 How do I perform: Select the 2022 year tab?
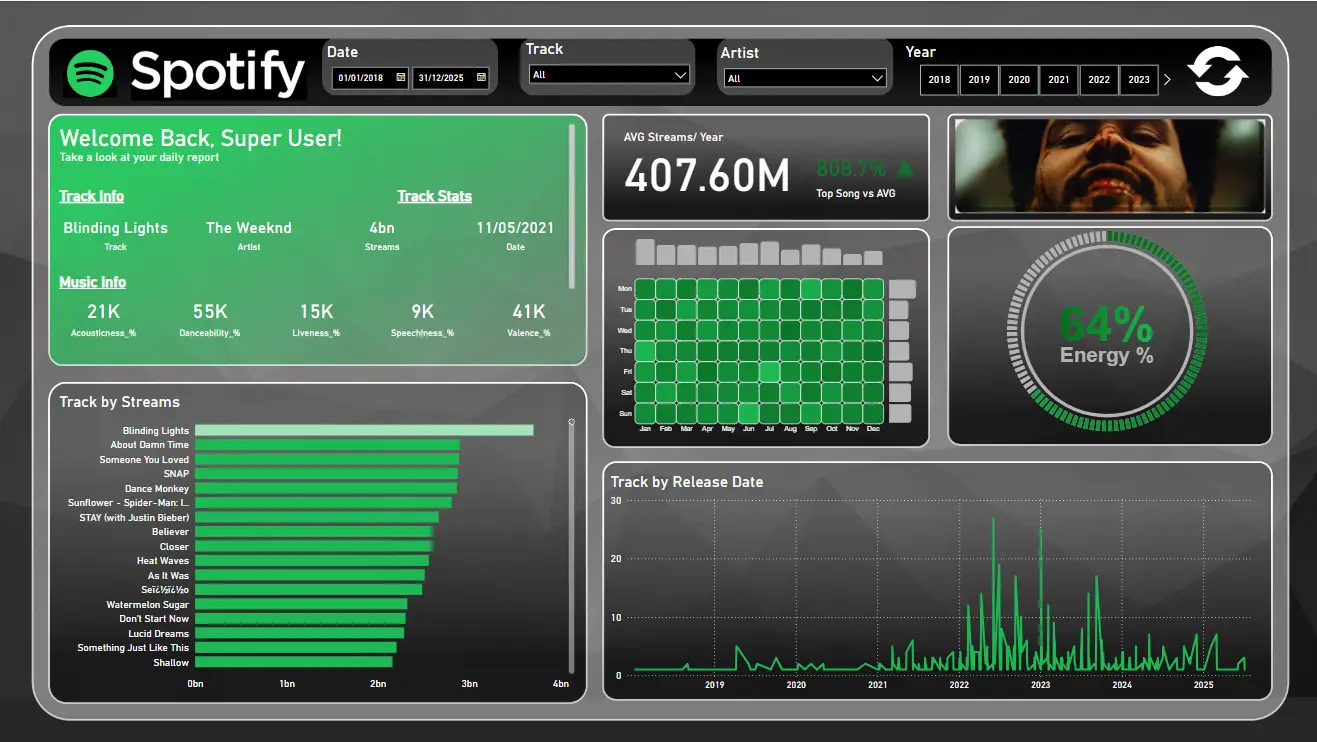[1099, 80]
